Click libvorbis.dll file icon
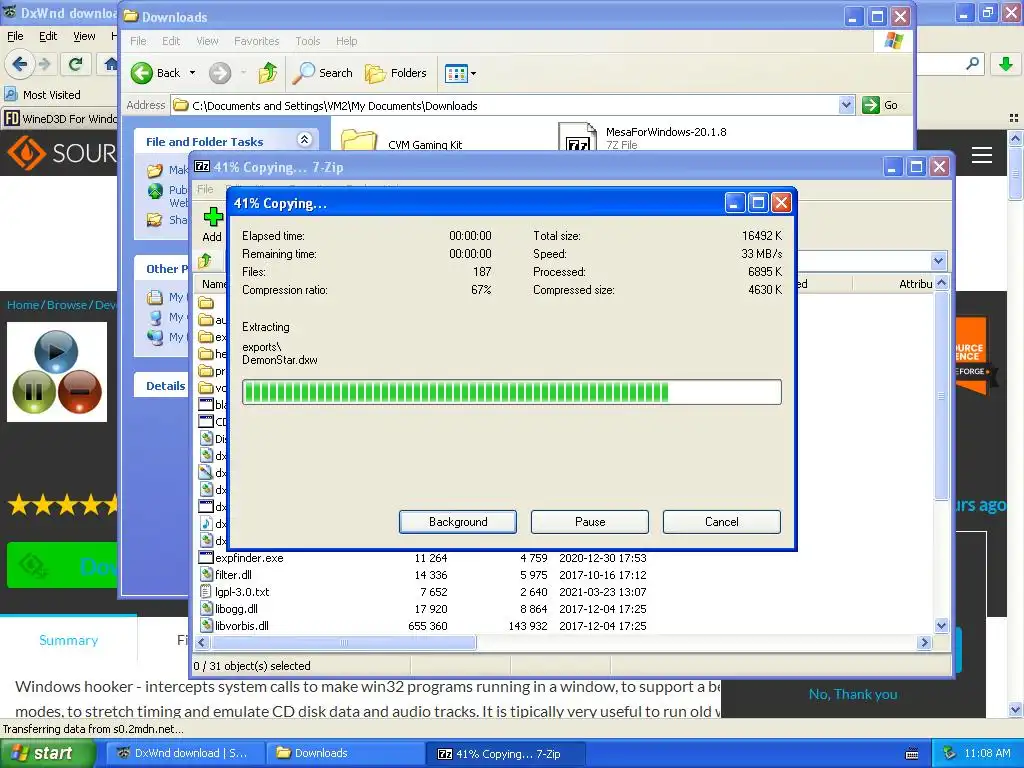Viewport: 1024px width, 768px height. 206,626
